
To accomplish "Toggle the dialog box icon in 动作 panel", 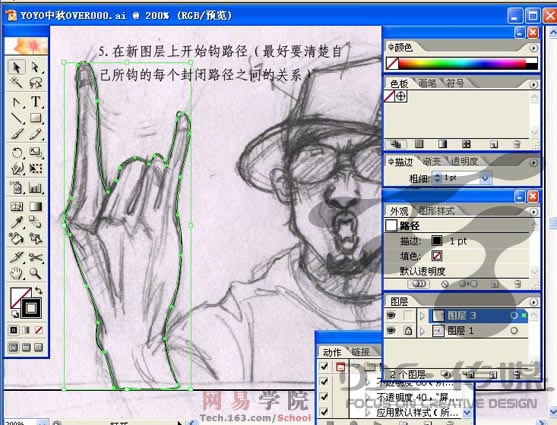I will (340, 366).
